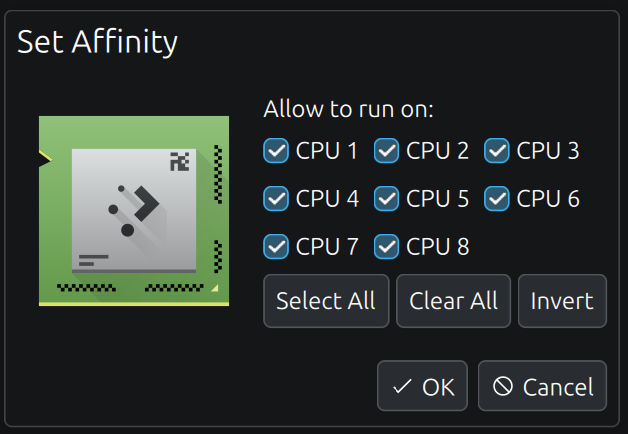Click Clear All to uncheck CPUs

pyautogui.click(x=453, y=301)
